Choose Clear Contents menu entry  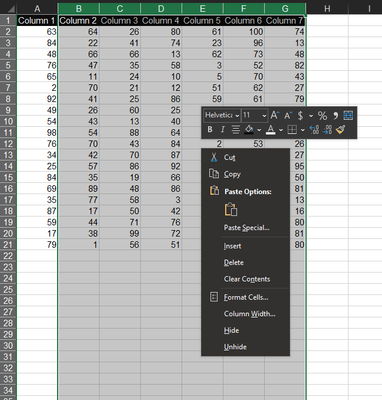coord(245,279)
